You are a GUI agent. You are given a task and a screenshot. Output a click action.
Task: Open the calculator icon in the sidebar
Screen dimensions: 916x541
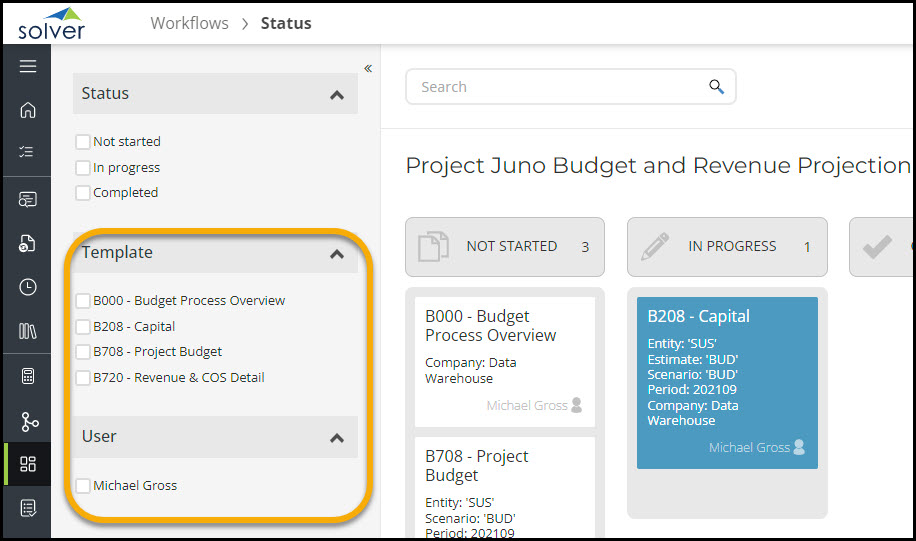(27, 376)
